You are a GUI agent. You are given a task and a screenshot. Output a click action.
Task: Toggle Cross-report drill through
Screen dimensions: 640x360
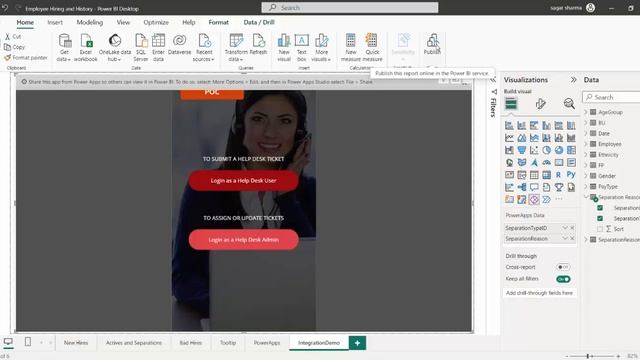coord(563,267)
